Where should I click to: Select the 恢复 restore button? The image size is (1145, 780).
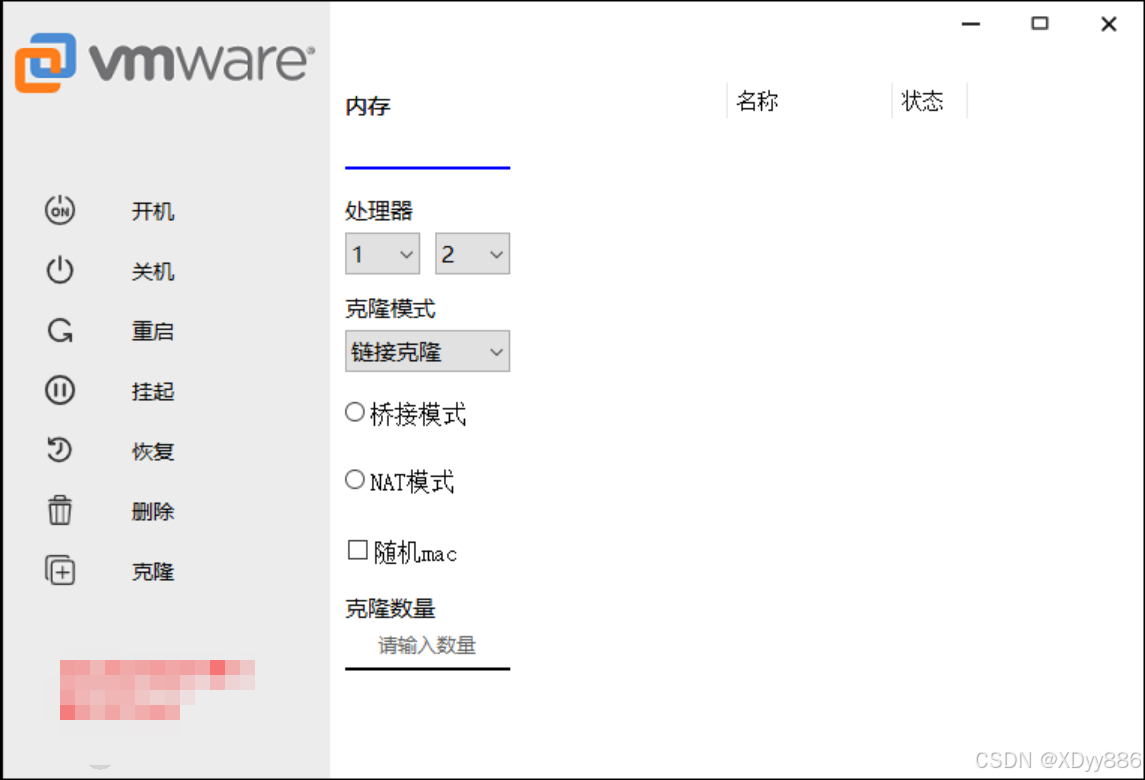(153, 451)
